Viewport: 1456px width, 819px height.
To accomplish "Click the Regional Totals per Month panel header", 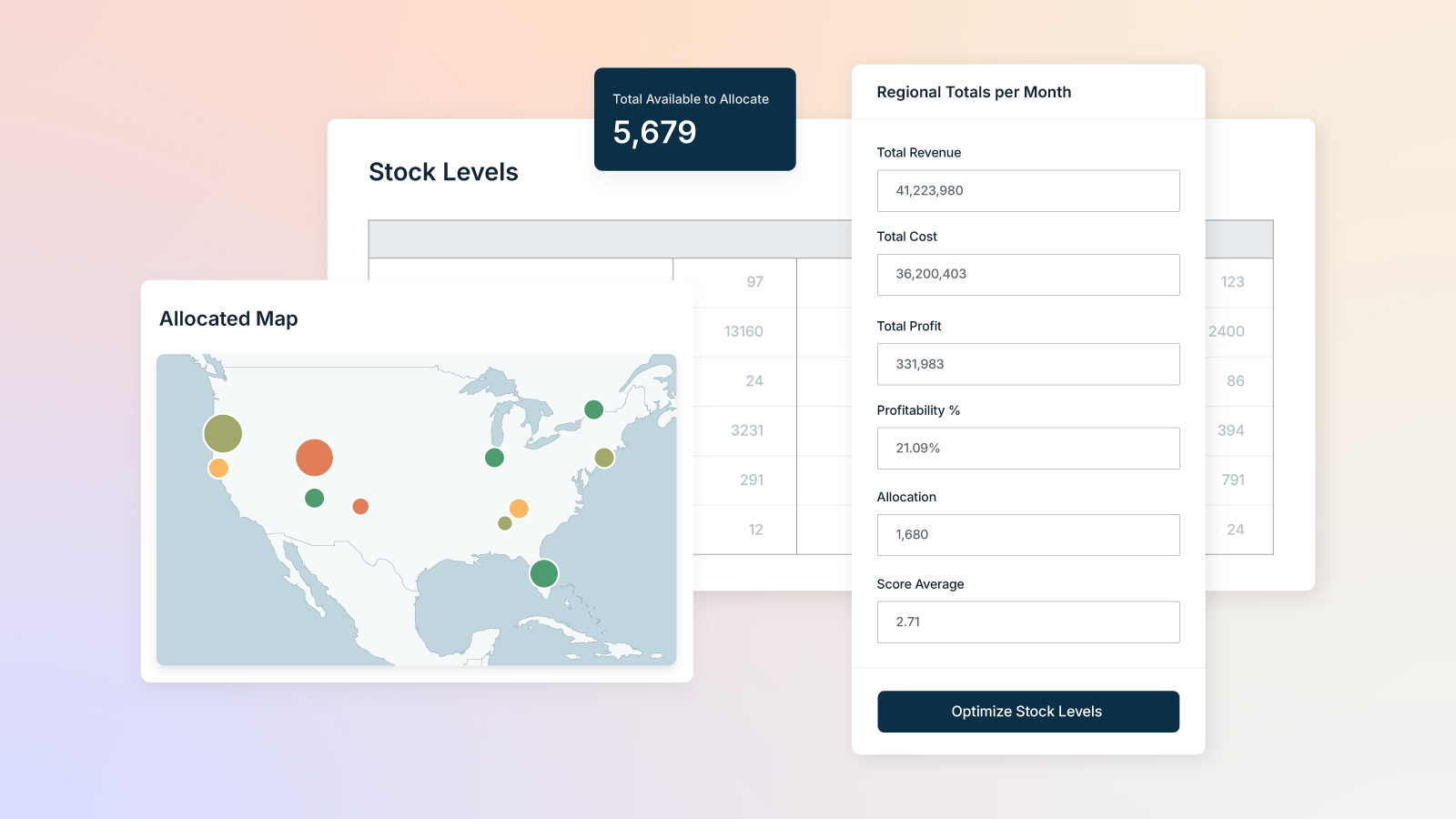I will pyautogui.click(x=974, y=92).
